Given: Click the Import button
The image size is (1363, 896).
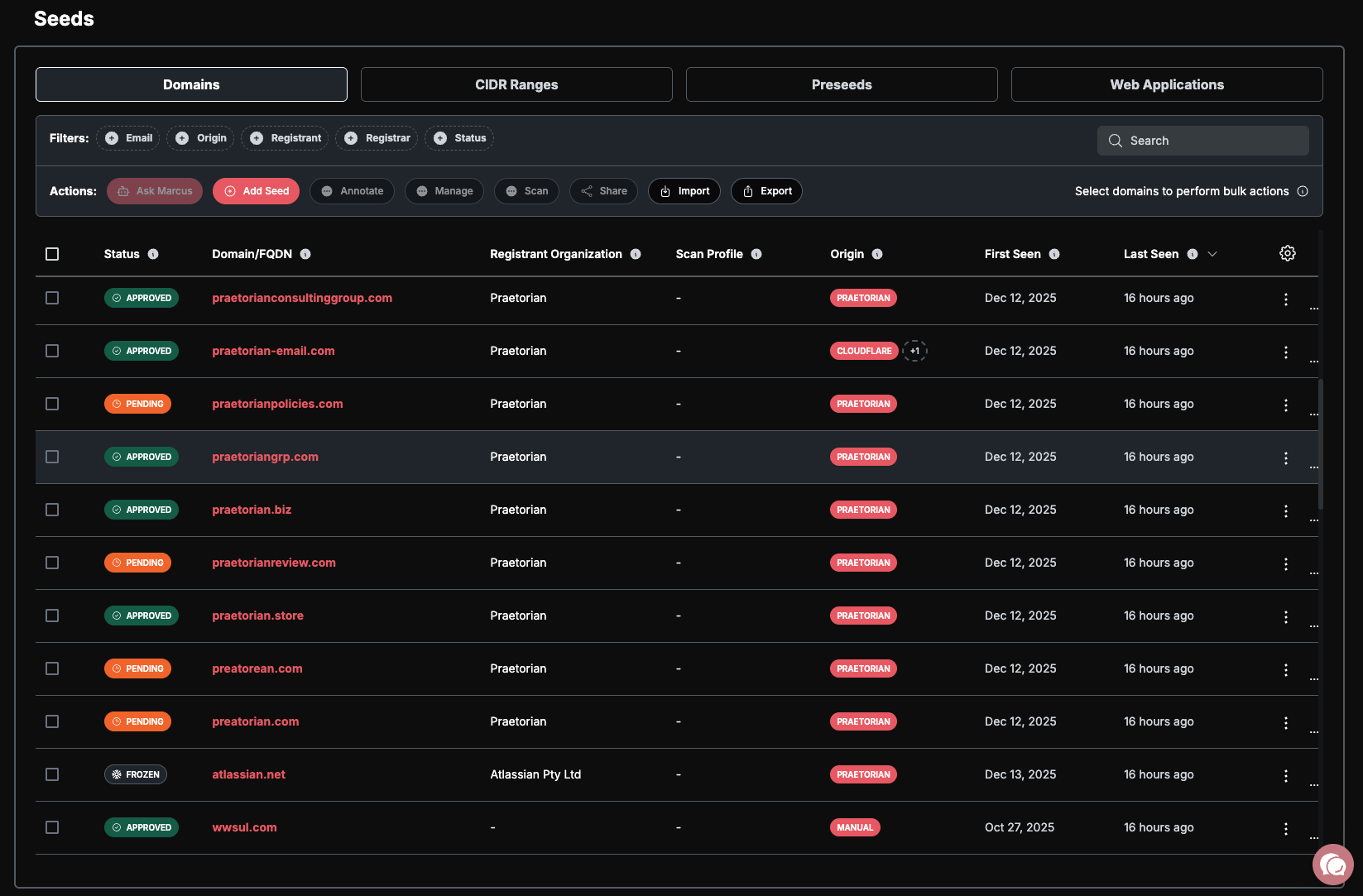Looking at the screenshot, I should tap(684, 191).
